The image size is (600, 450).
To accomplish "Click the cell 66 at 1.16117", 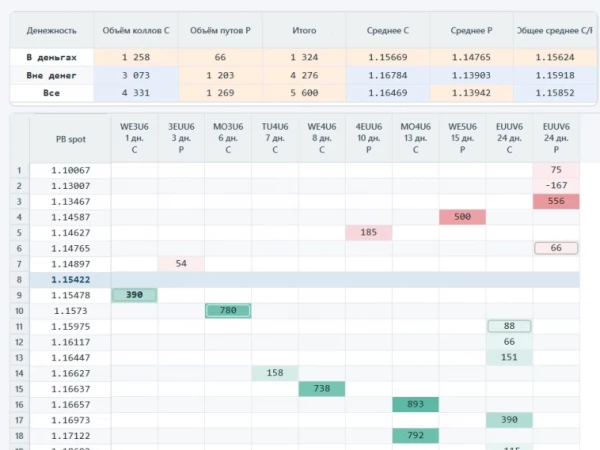I will pyautogui.click(x=509, y=342).
